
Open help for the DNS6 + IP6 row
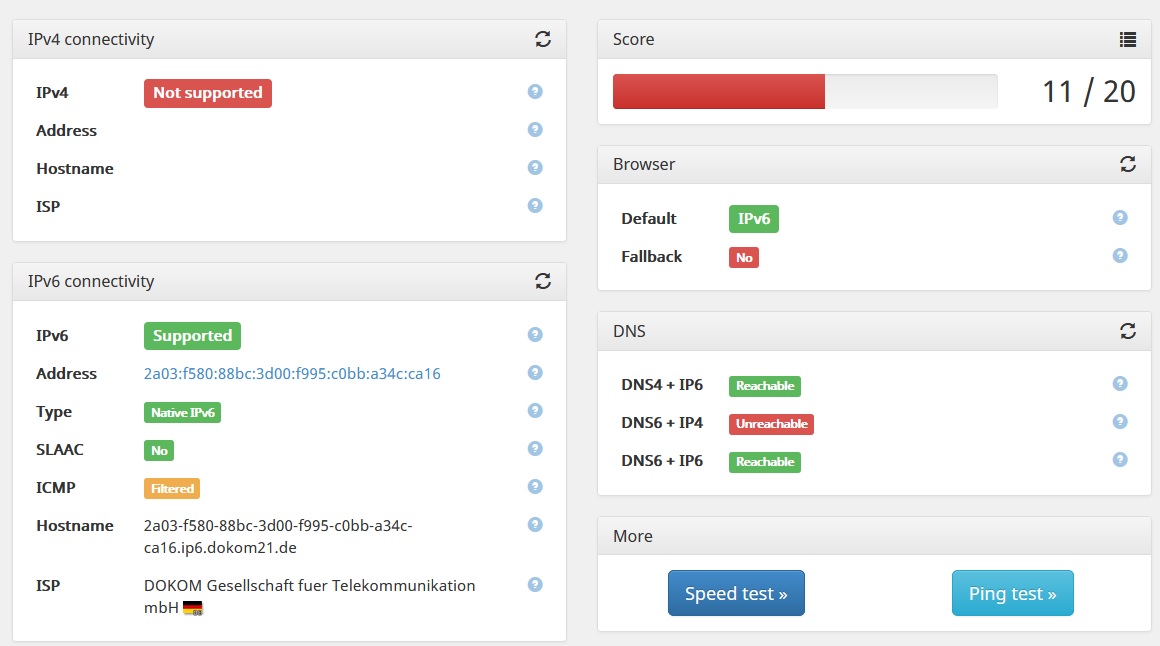1120,460
